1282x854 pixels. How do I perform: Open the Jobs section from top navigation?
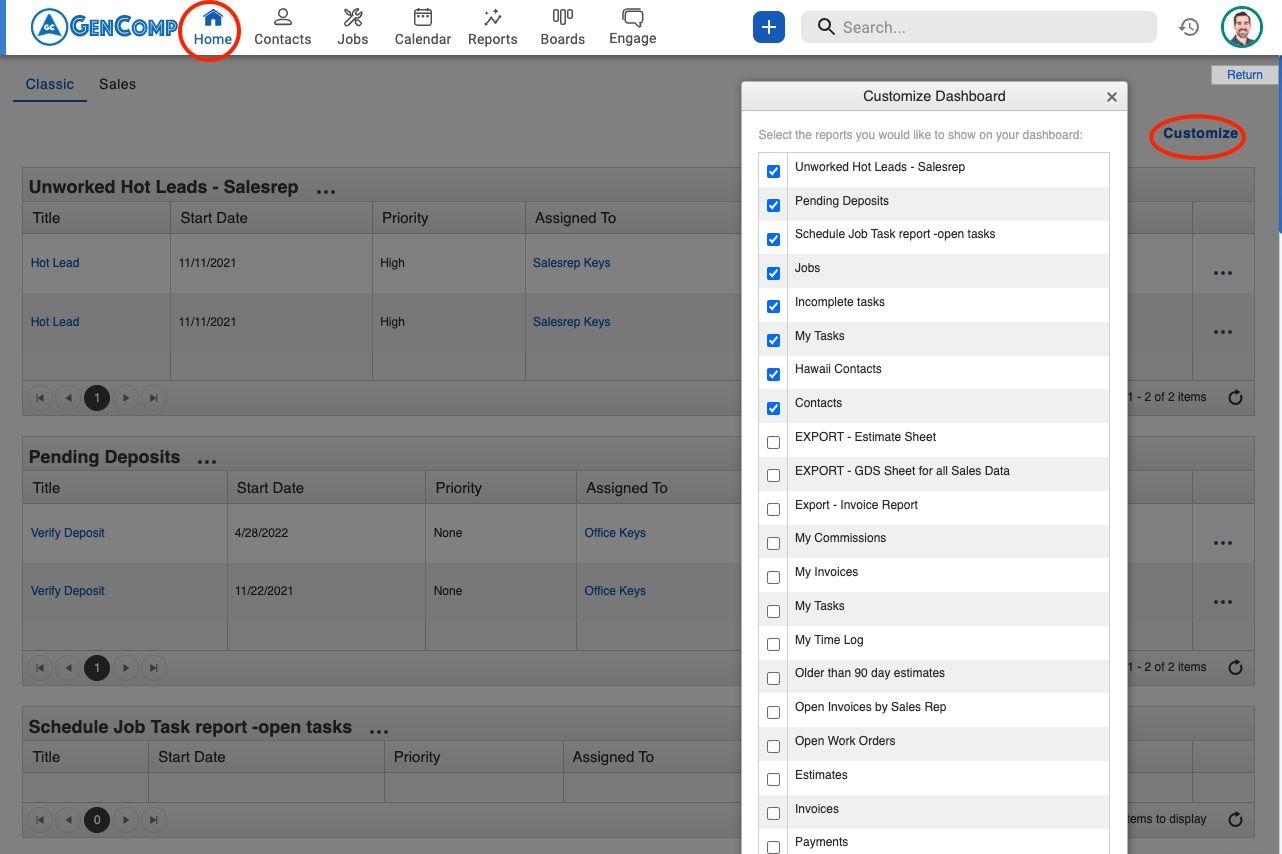coord(352,27)
